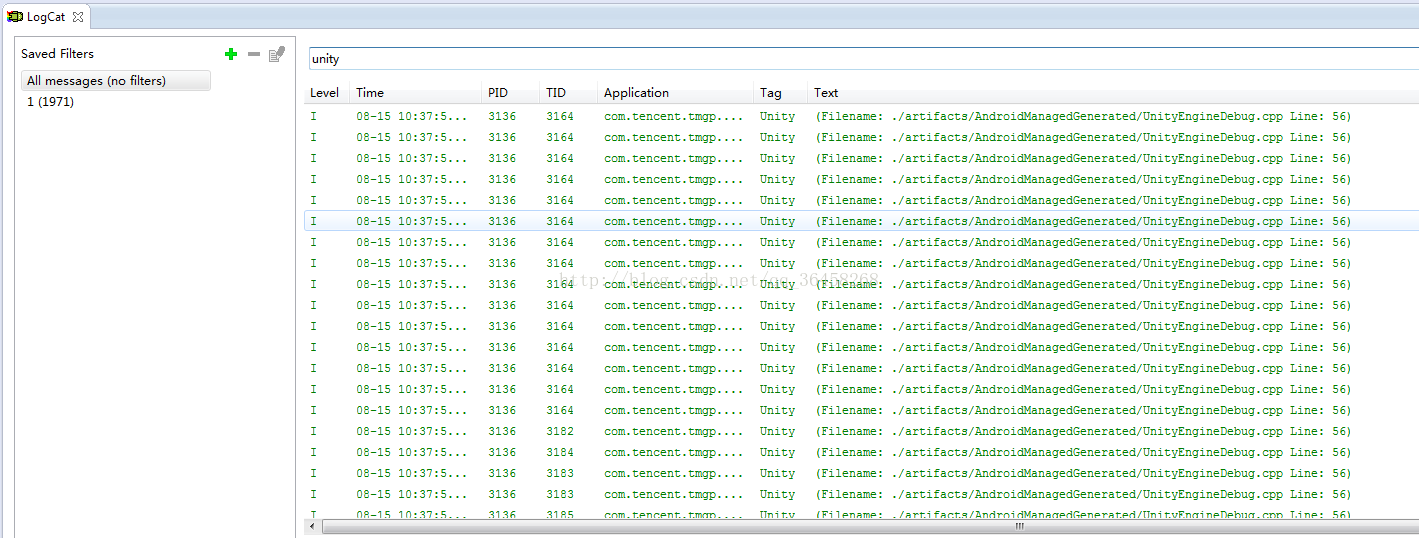Click the horizontal scrollbar left arrow
This screenshot has height=538, width=1419.
313,526
